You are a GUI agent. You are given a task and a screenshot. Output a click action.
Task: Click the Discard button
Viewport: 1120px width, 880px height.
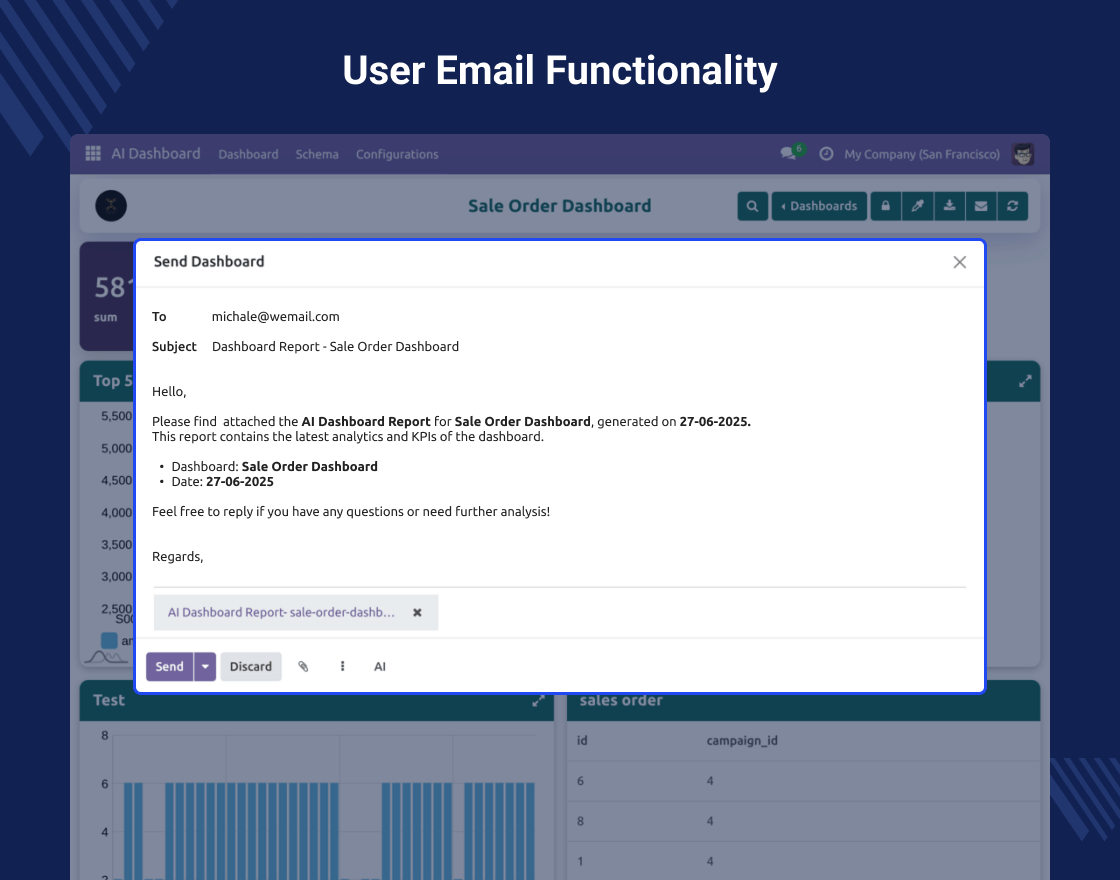coord(251,667)
